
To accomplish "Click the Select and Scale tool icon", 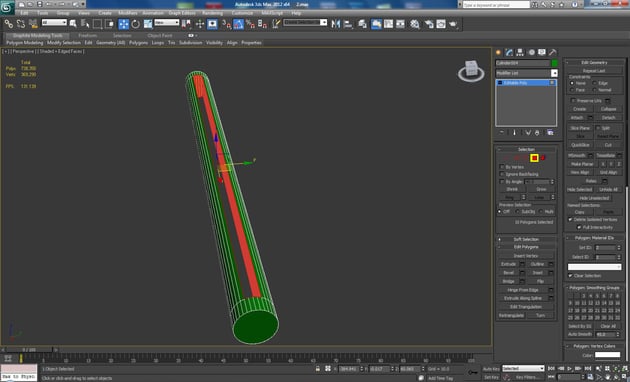I will click(x=148, y=24).
